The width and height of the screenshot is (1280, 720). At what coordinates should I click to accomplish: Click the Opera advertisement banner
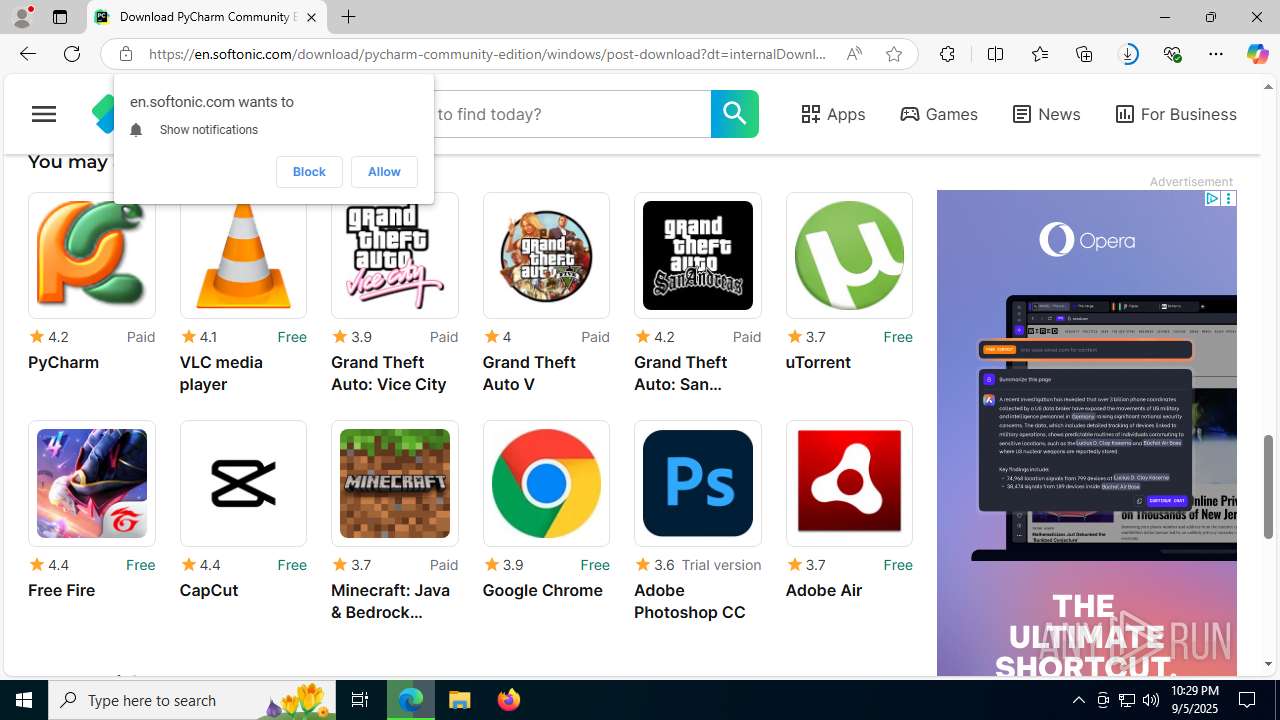(x=1086, y=432)
